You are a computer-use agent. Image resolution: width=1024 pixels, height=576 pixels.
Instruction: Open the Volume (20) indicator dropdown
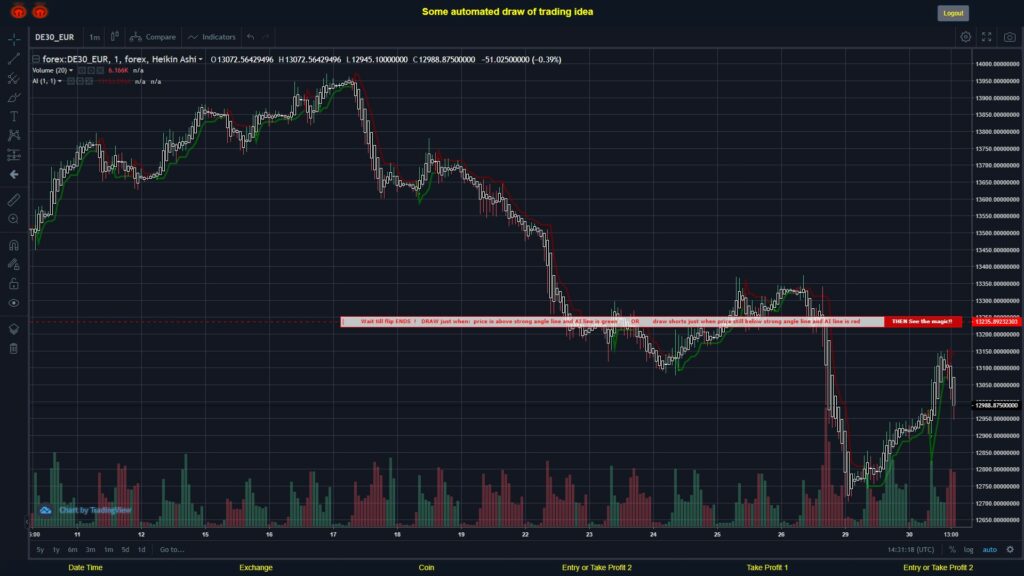coord(71,71)
